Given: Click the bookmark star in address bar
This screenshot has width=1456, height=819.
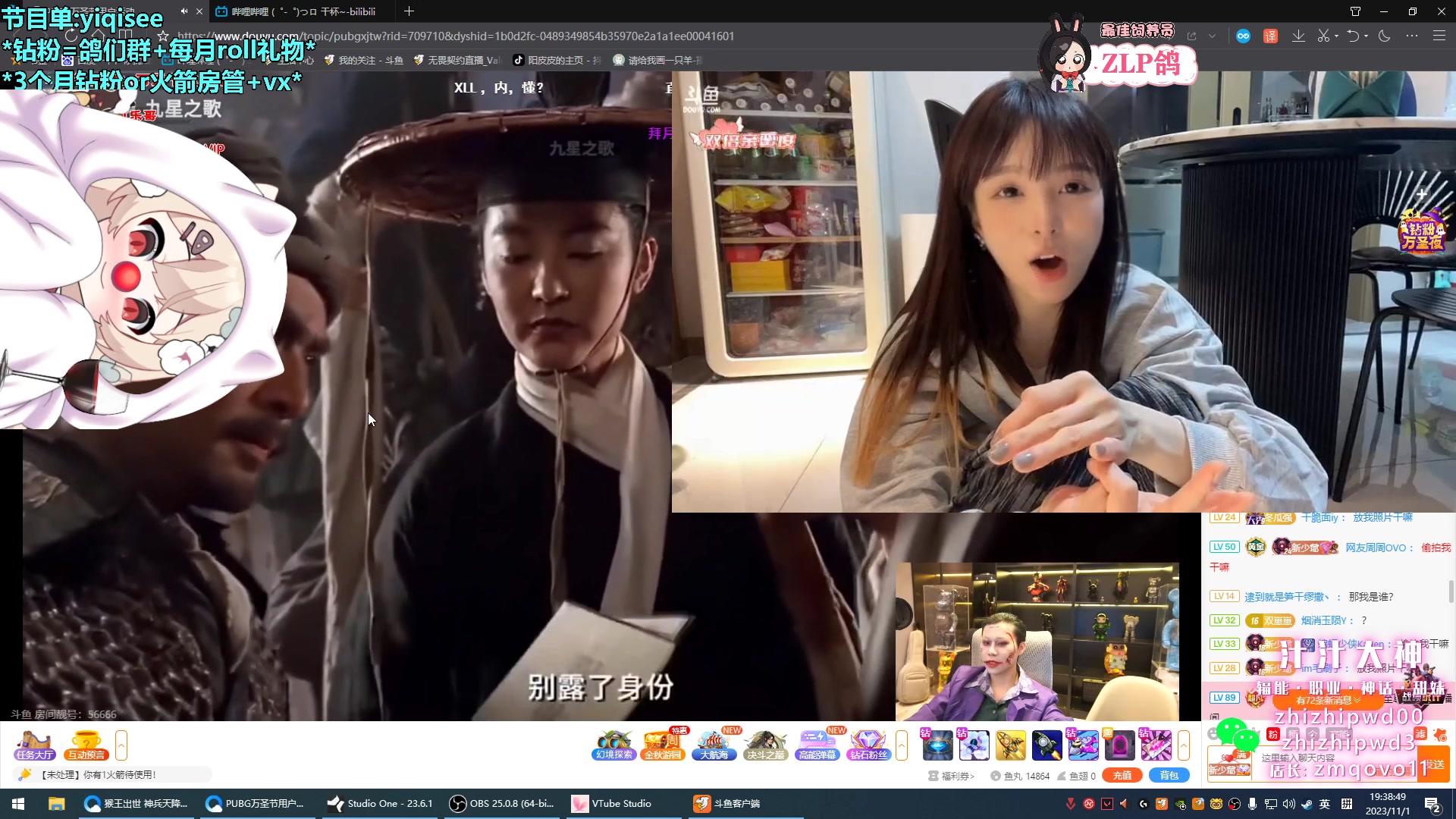Looking at the screenshot, I should coord(162,36).
